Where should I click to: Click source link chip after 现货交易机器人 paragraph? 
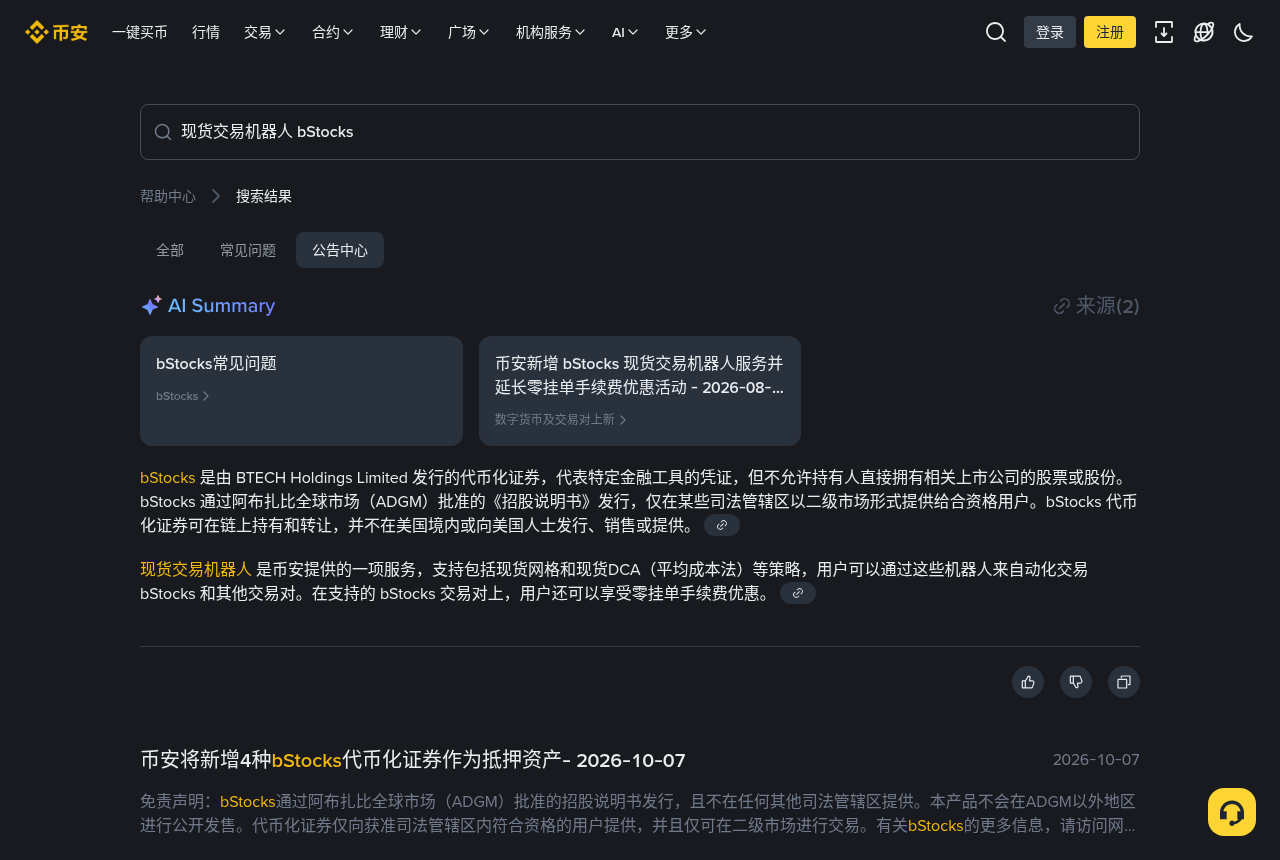(x=798, y=593)
